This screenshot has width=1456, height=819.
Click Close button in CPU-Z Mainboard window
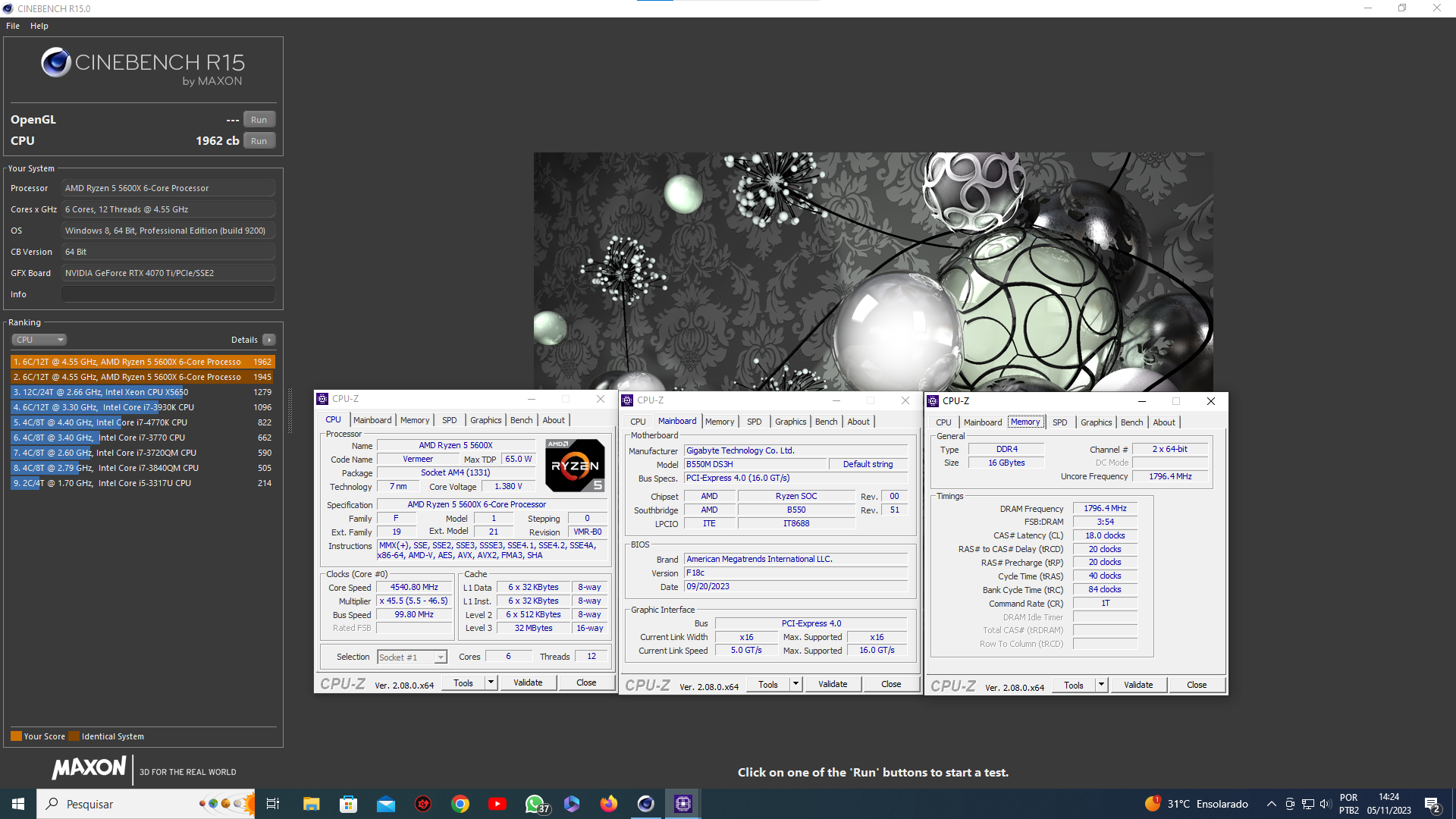(891, 684)
